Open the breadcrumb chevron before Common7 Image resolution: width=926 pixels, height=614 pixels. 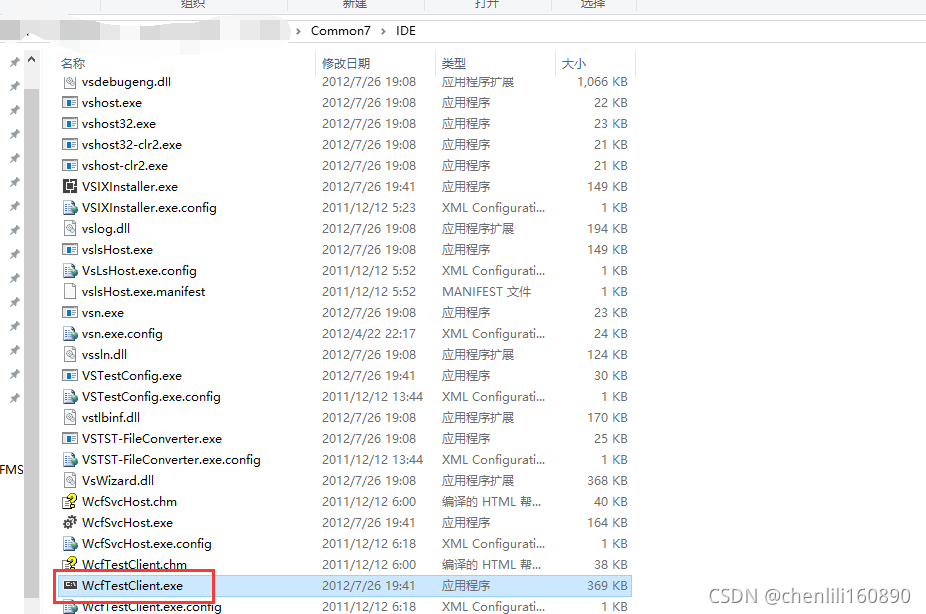tap(297, 31)
